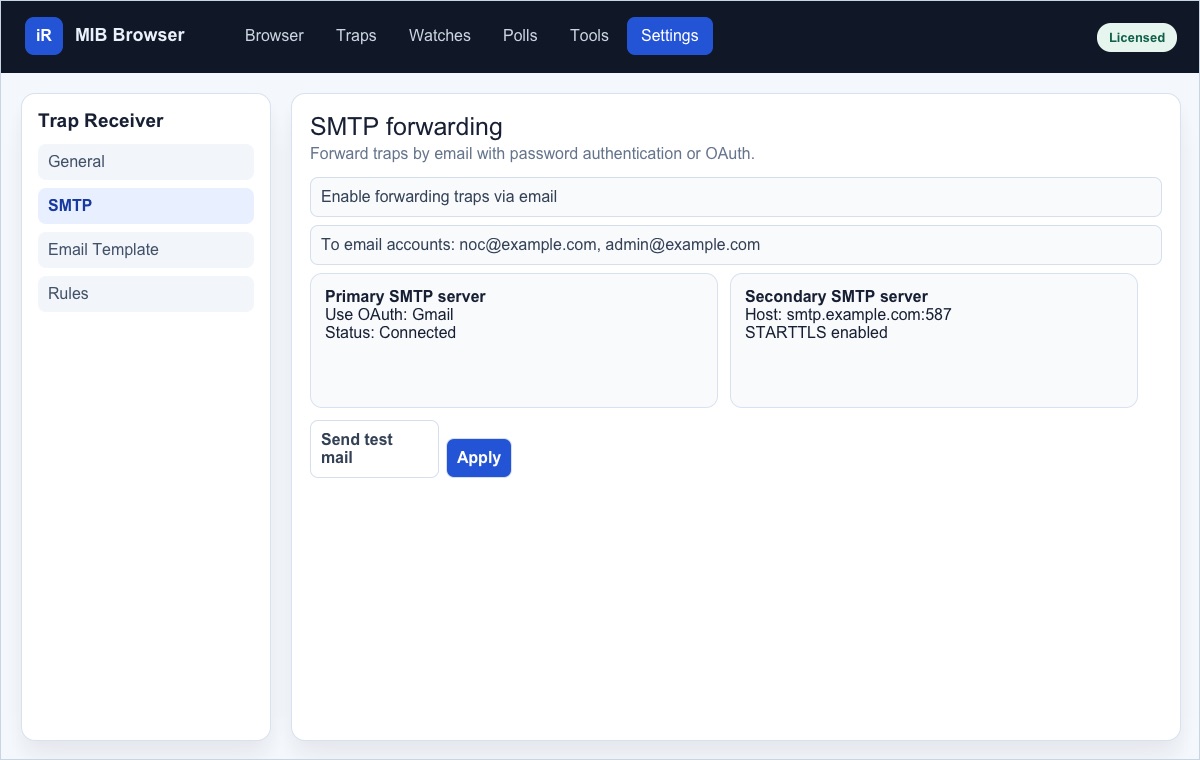Open the Email Template section
This screenshot has height=760, width=1200.
[146, 250]
